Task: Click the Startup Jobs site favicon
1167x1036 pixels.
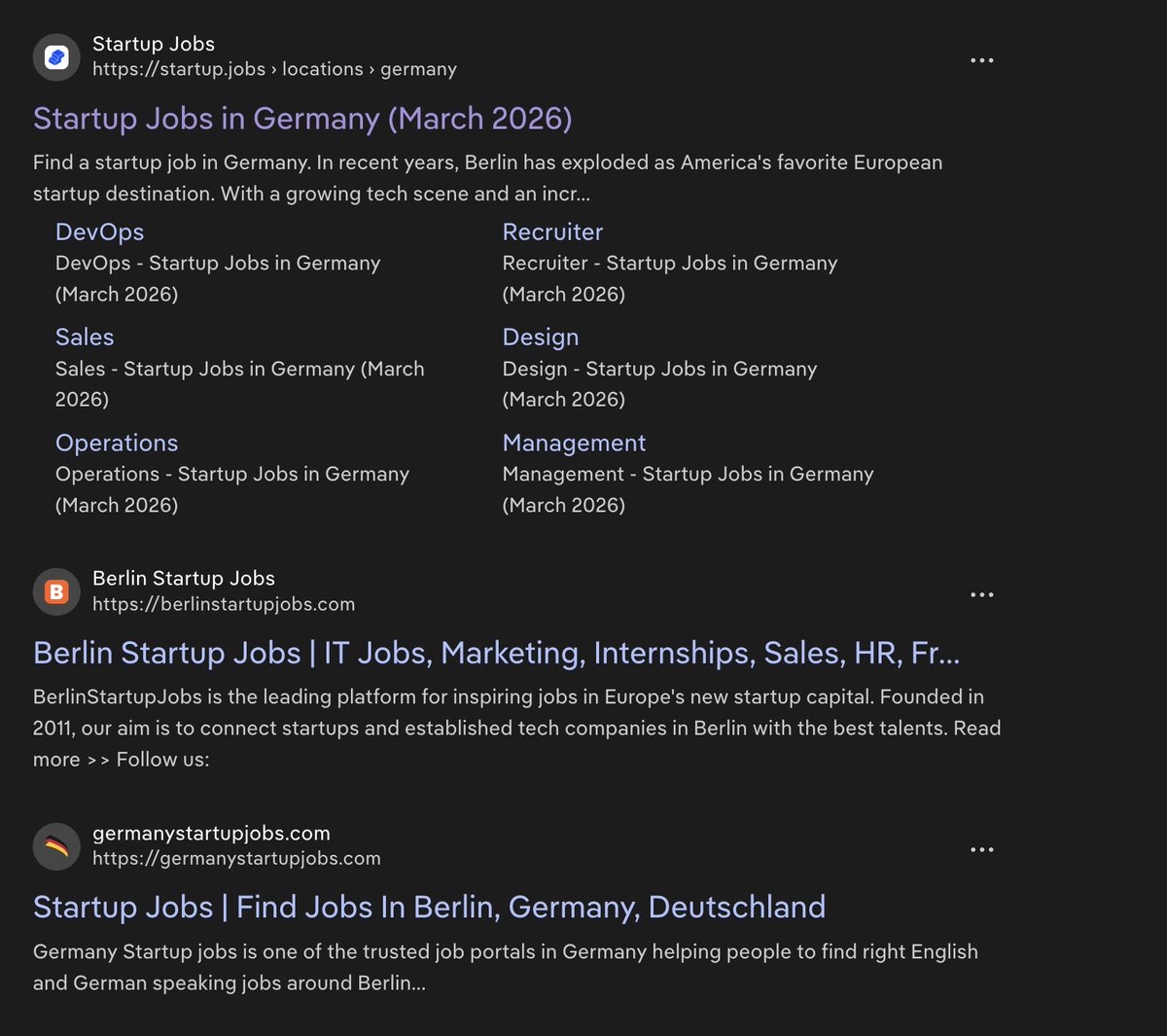Action: [56, 56]
